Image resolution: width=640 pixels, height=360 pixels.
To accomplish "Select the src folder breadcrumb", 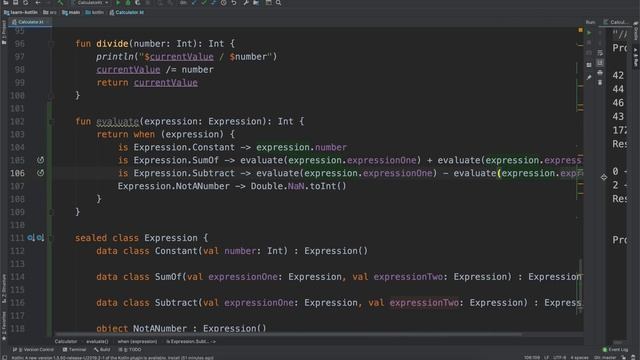I will [x=50, y=12].
